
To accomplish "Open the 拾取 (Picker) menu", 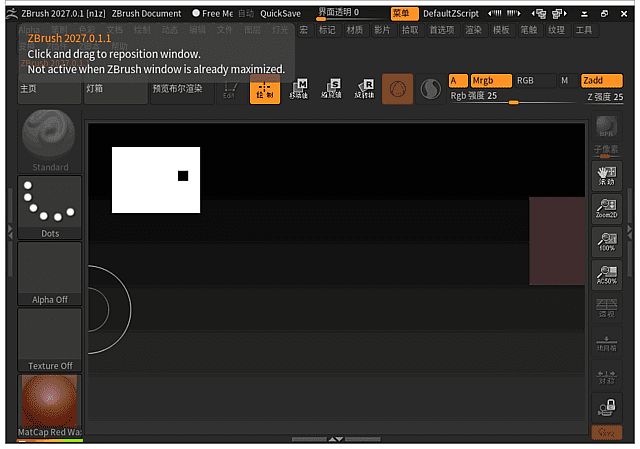I will tap(410, 30).
